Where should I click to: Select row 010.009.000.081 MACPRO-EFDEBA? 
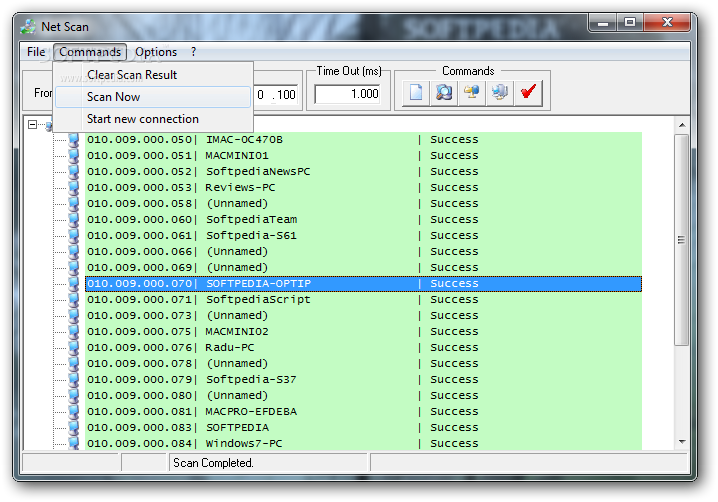(363, 411)
